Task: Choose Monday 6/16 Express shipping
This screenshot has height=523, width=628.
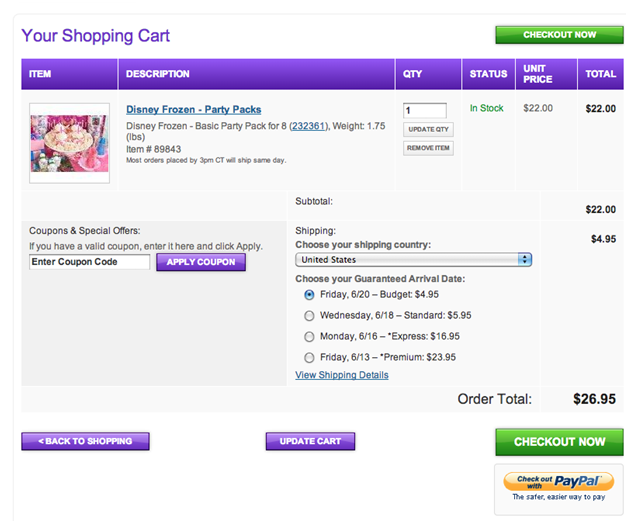Action: tap(309, 337)
